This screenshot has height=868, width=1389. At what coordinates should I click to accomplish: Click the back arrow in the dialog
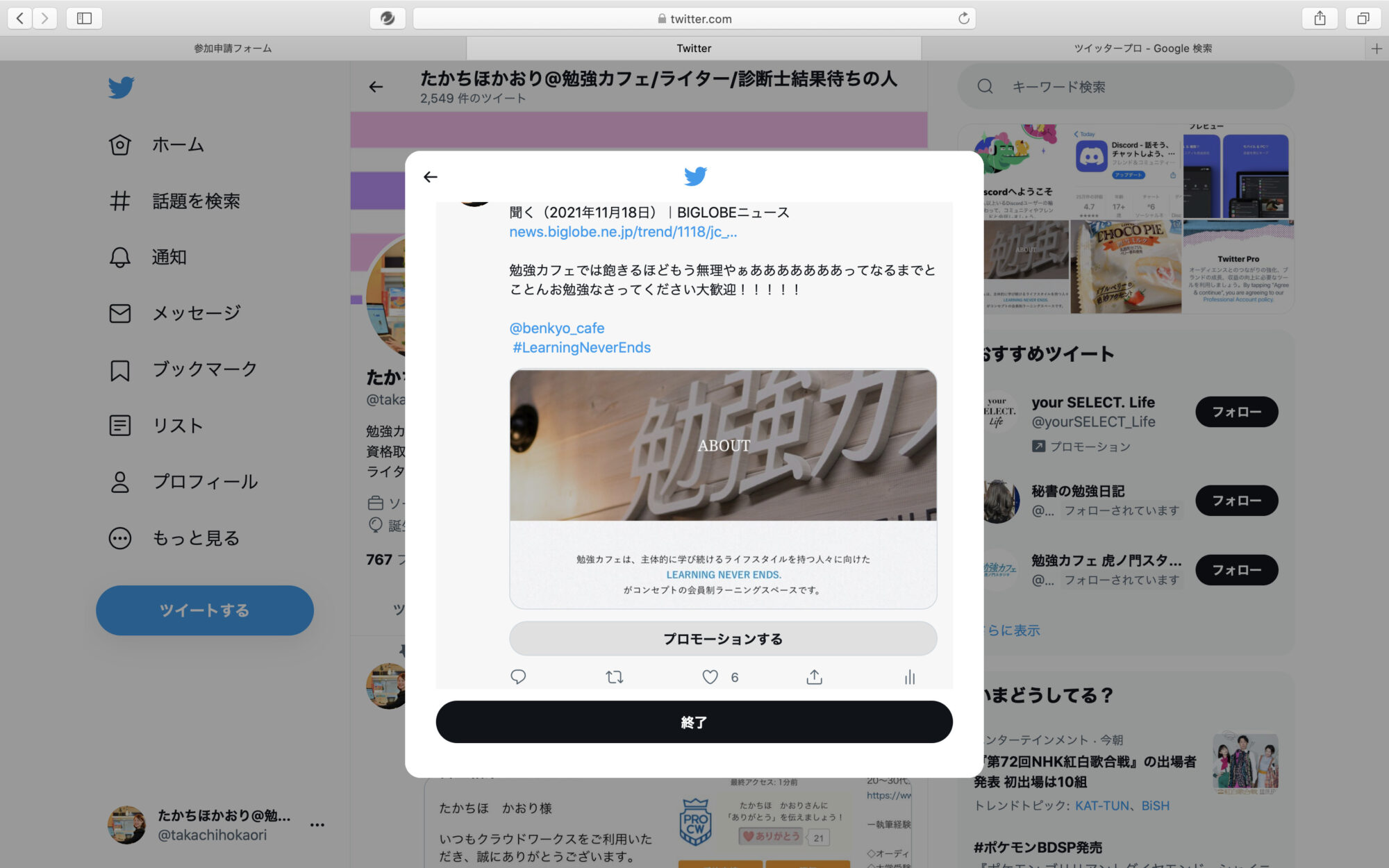point(431,177)
